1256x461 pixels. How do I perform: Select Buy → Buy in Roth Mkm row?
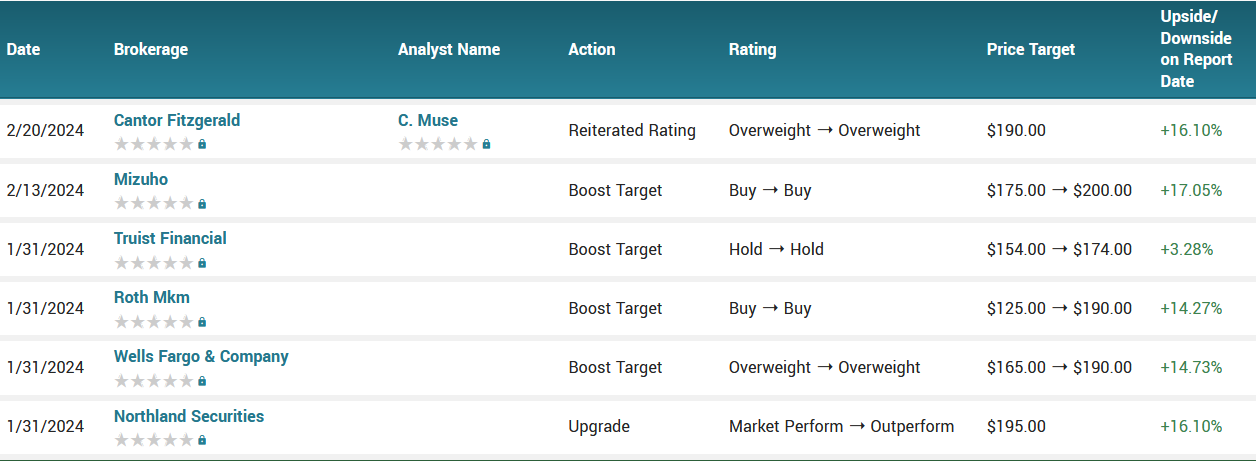point(770,308)
